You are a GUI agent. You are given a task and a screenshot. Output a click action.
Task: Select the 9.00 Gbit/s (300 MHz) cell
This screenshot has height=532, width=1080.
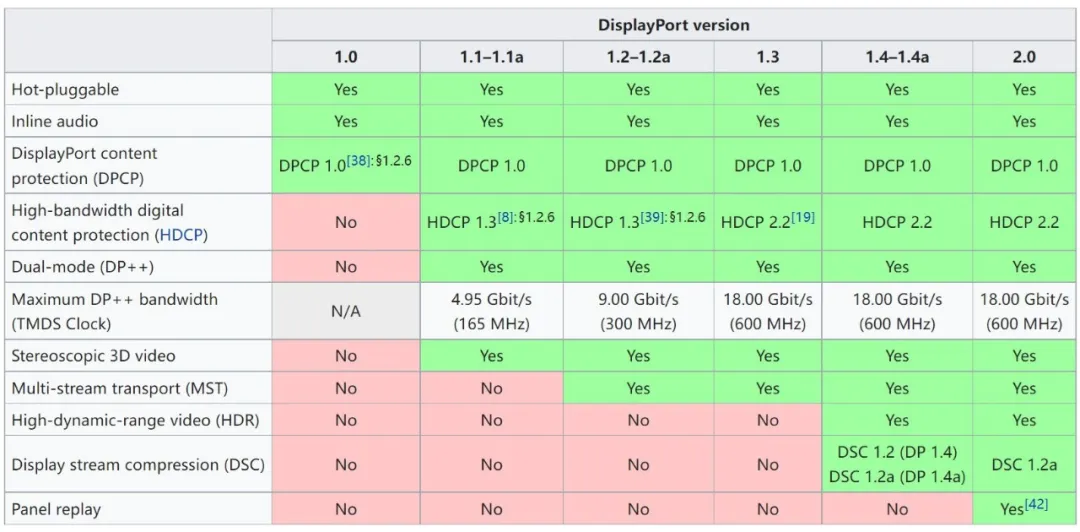coord(638,312)
